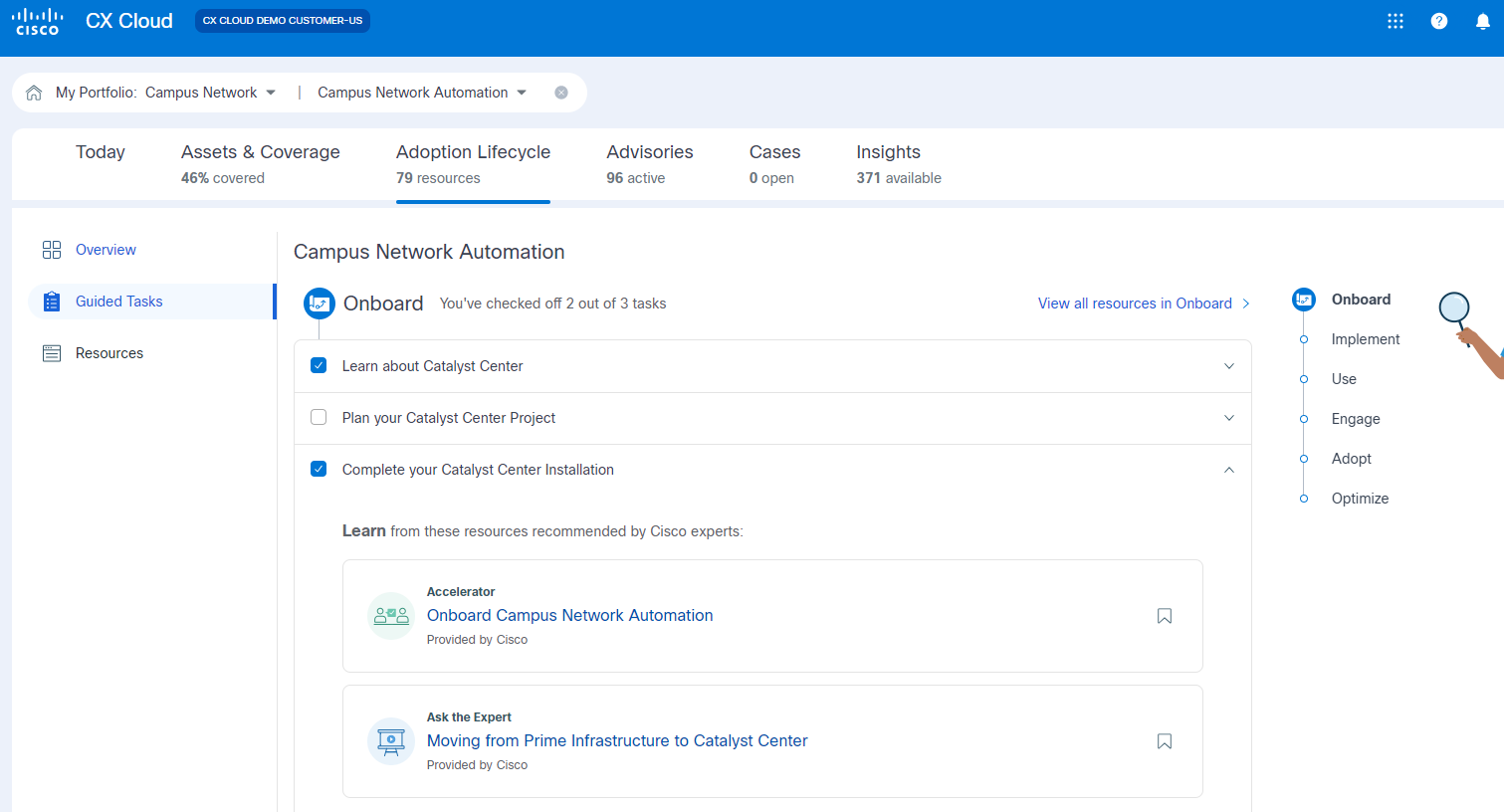The width and height of the screenshot is (1504, 812).
Task: Click the Onboard stage icon beside heading
Action: (x=320, y=304)
